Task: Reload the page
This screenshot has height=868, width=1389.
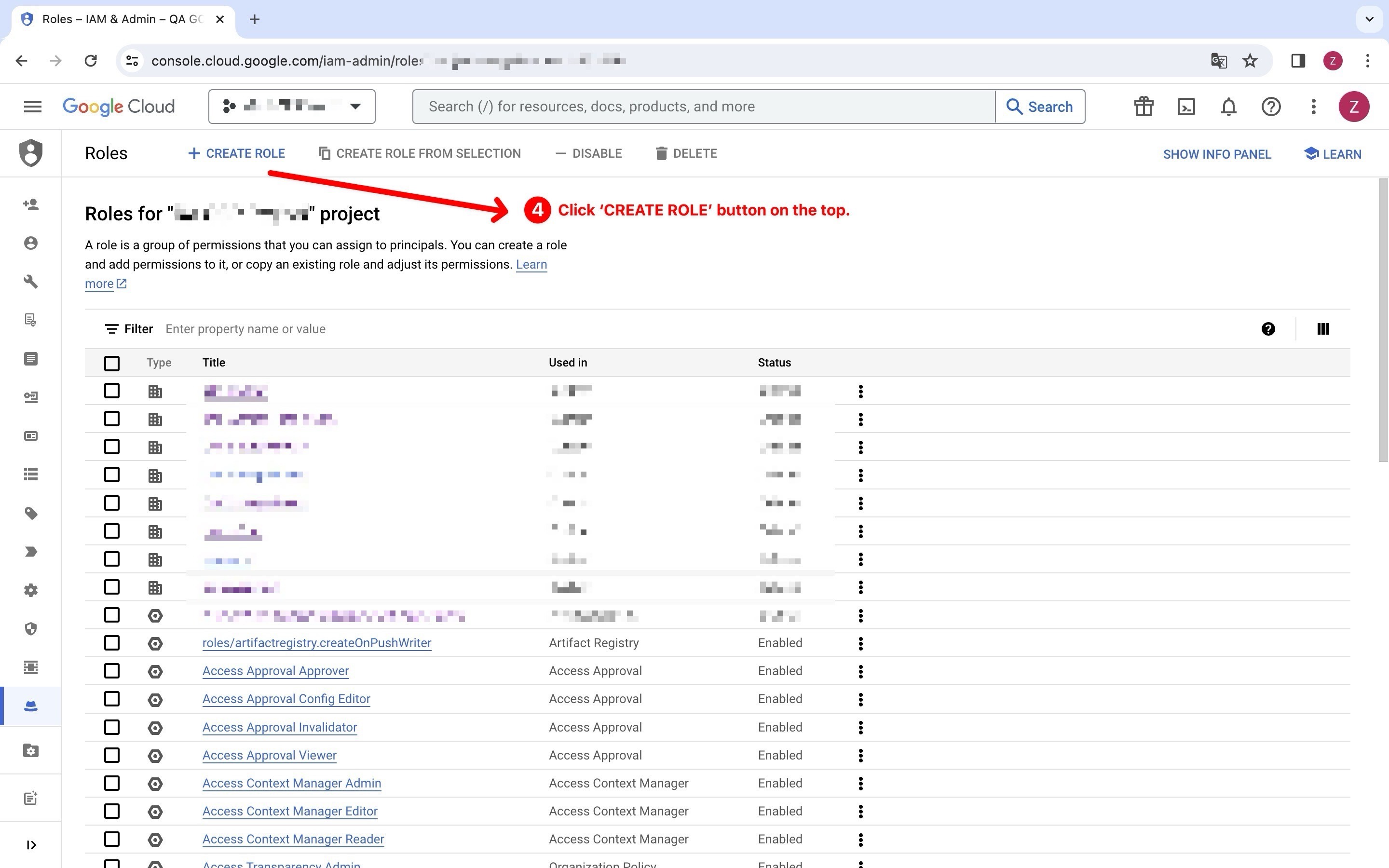Action: click(91, 60)
